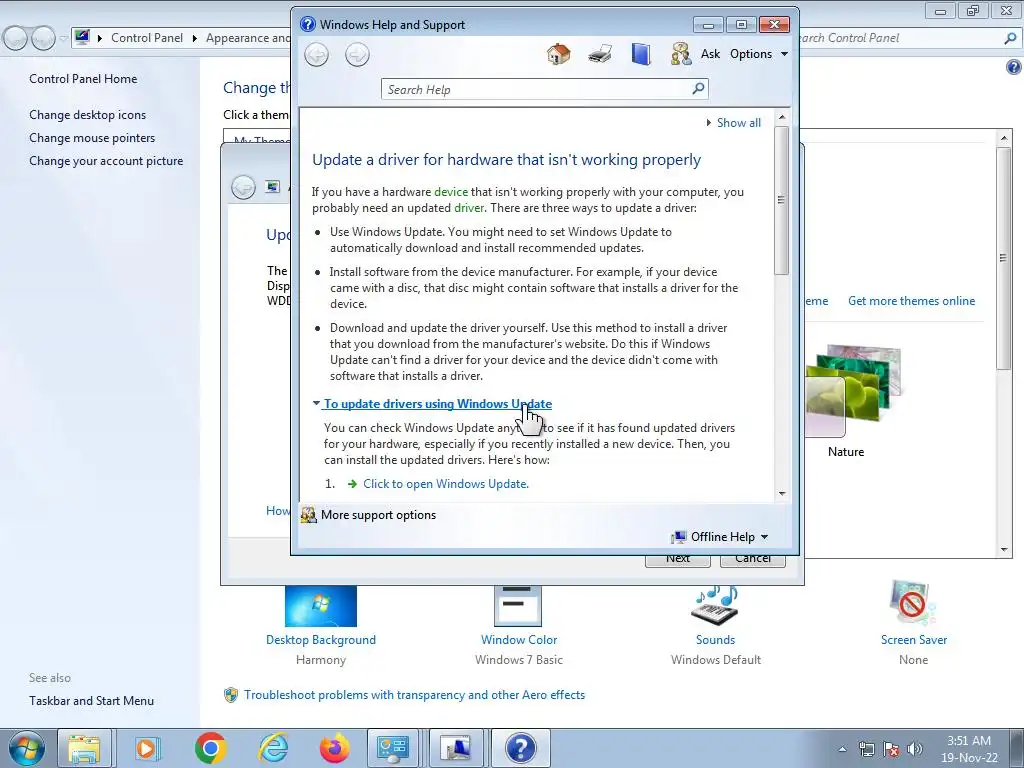Screen dimensions: 1024x768
Task: Open Taskbar and Start Menu link
Action: click(x=91, y=701)
